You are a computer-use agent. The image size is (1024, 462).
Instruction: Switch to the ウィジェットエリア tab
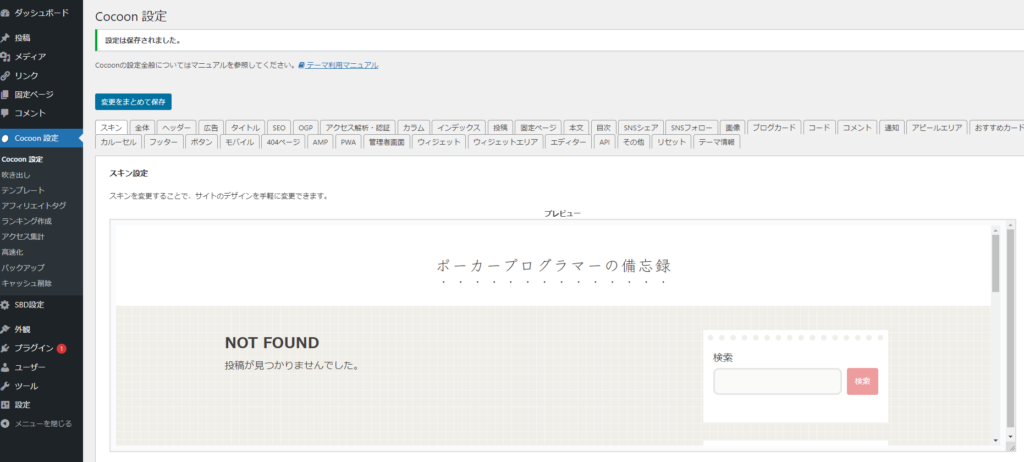pyautogui.click(x=505, y=142)
